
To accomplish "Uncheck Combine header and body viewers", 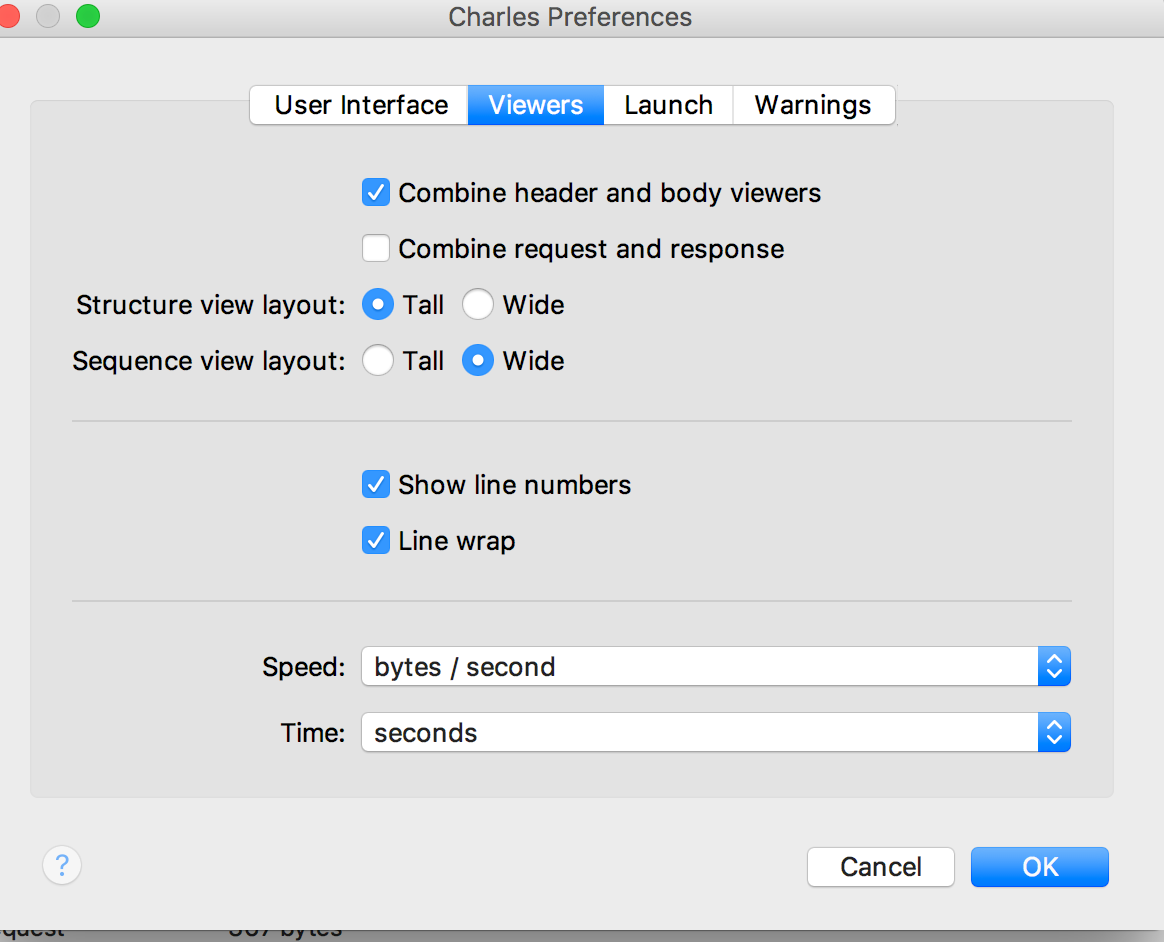I will (376, 192).
